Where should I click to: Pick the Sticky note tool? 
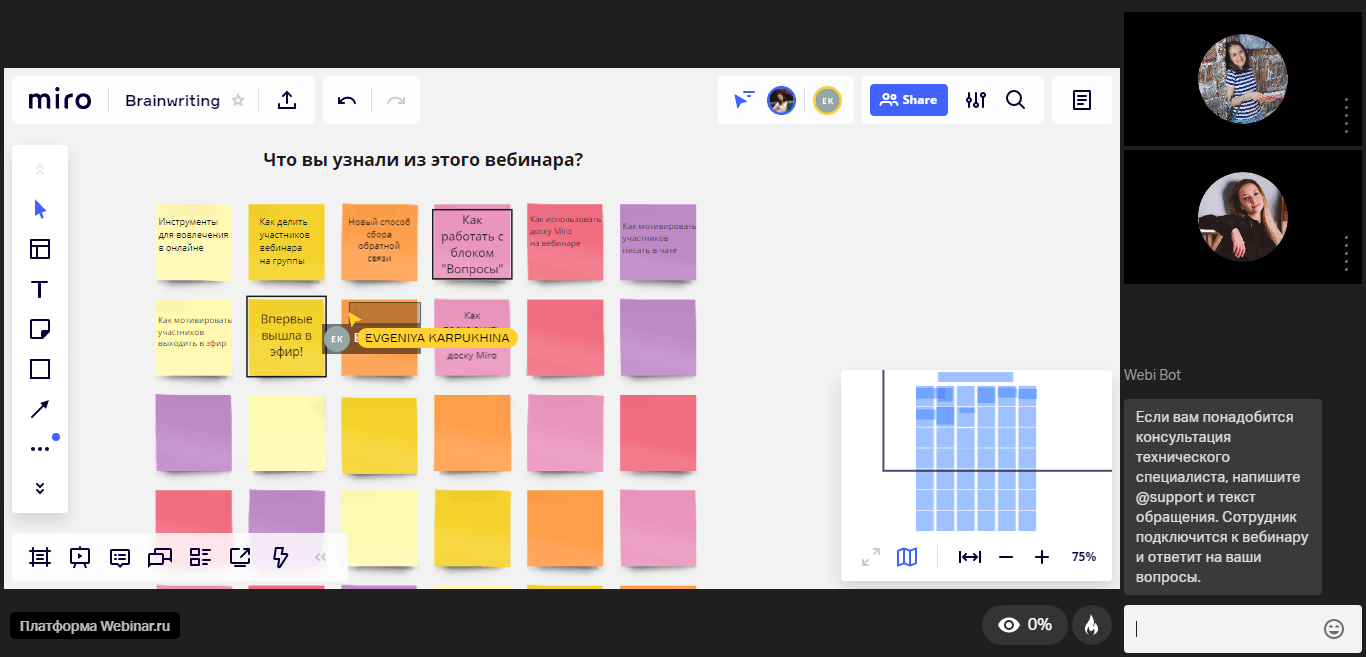[40, 329]
